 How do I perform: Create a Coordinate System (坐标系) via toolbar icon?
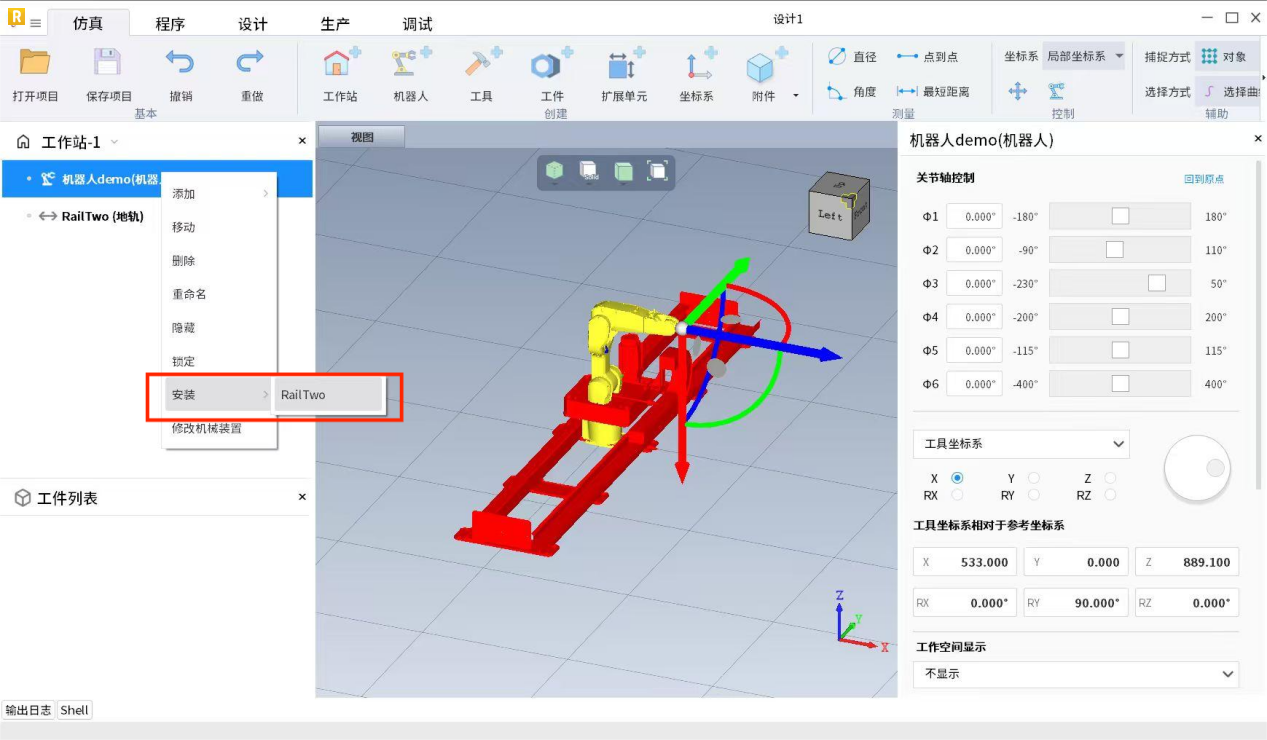[x=696, y=65]
